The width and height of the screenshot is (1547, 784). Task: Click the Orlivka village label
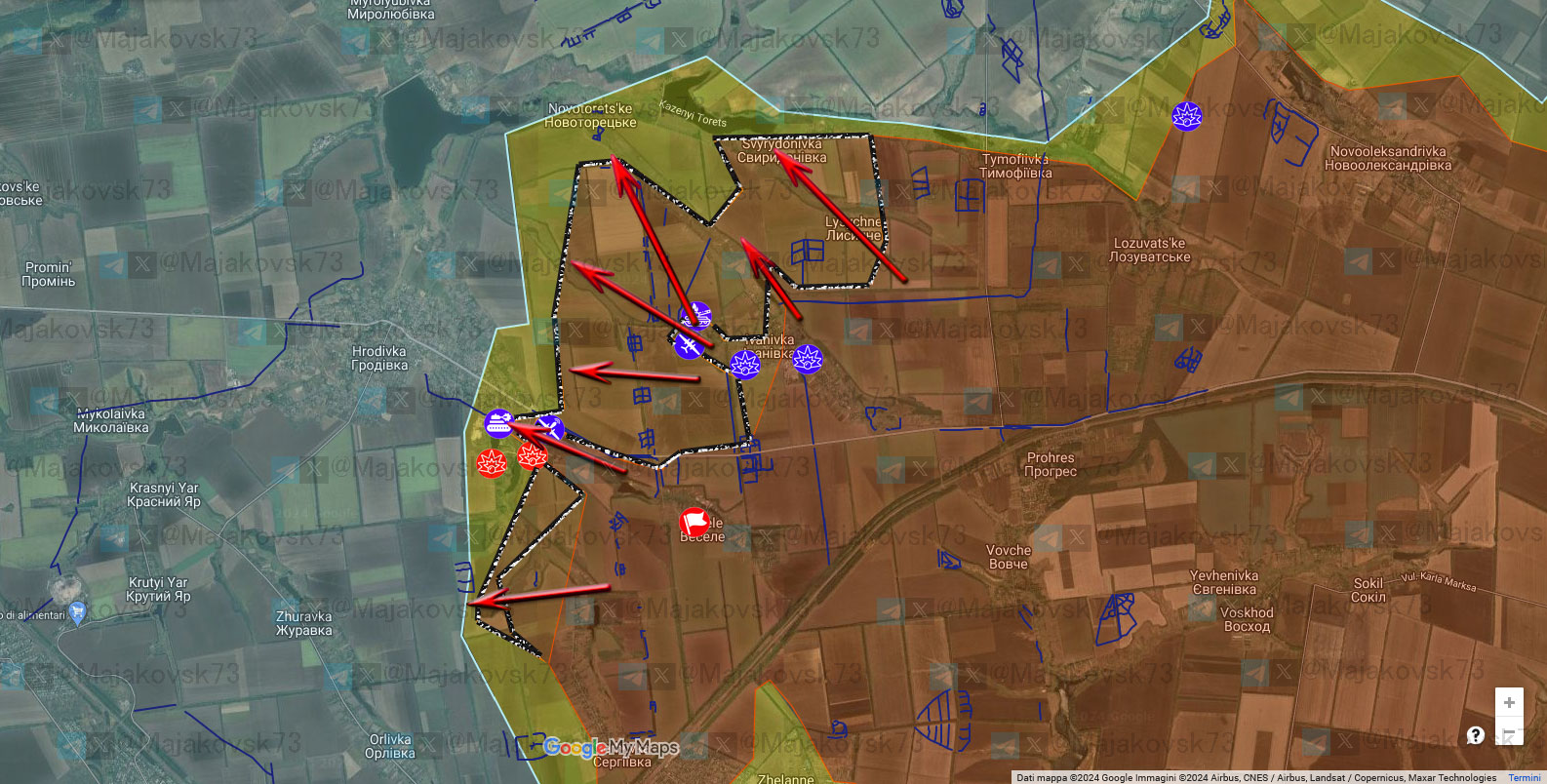389,746
